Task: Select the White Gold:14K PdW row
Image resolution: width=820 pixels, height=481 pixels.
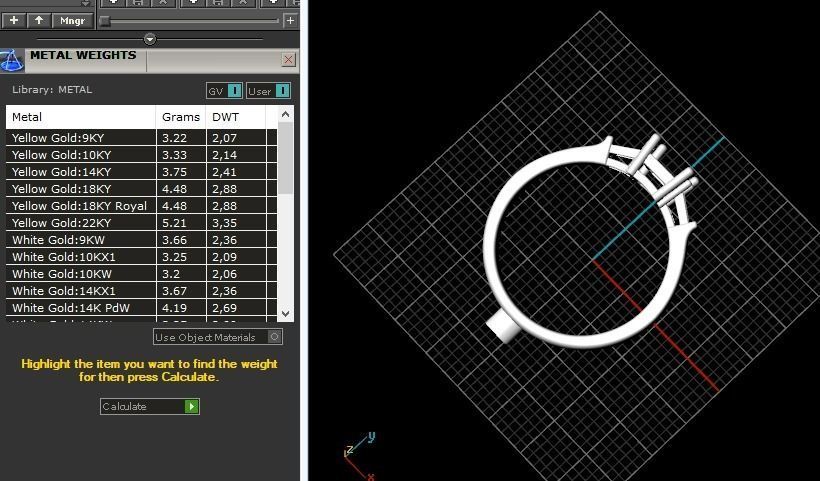Action: 141,308
